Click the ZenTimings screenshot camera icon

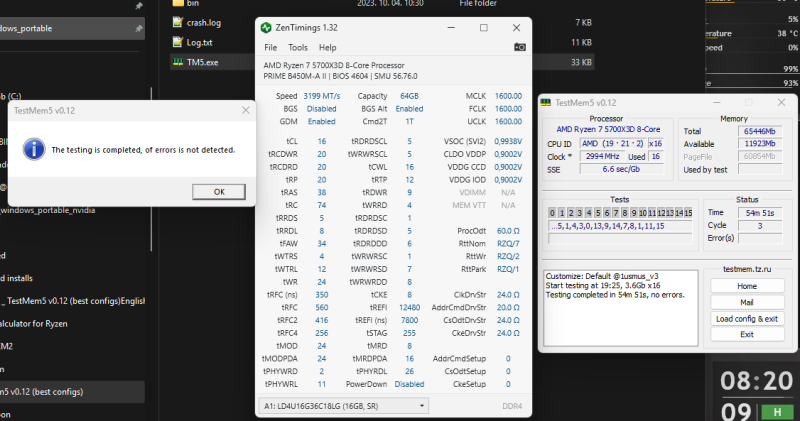tap(519, 47)
